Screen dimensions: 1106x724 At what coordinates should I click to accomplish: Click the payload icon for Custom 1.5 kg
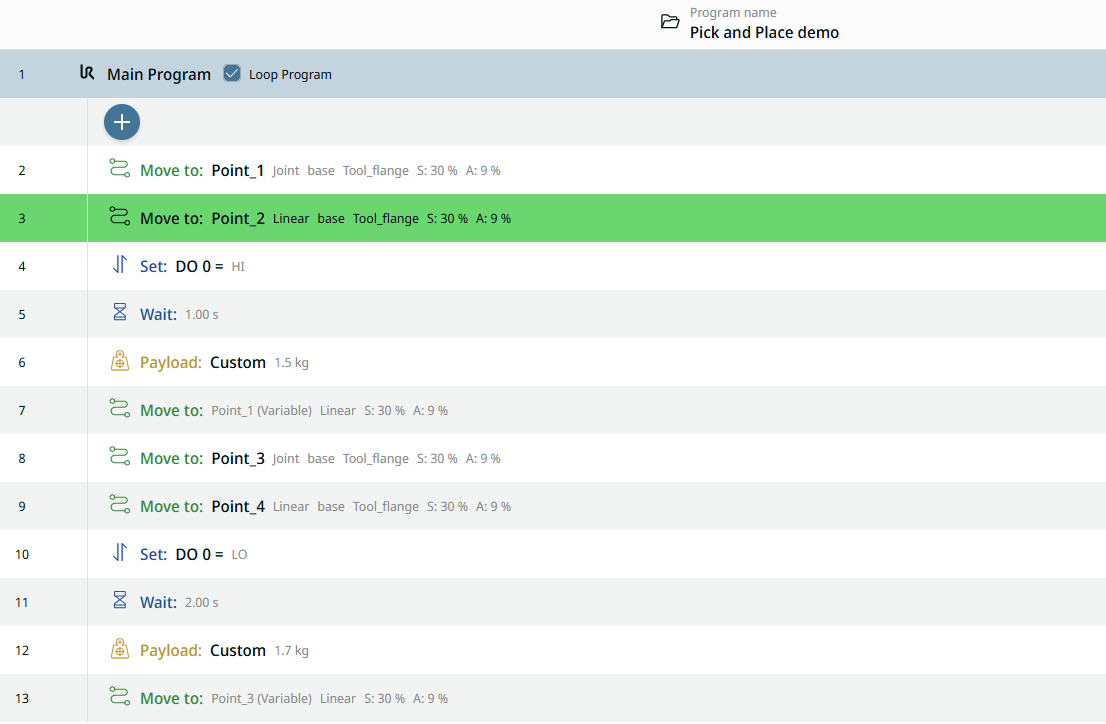(119, 362)
